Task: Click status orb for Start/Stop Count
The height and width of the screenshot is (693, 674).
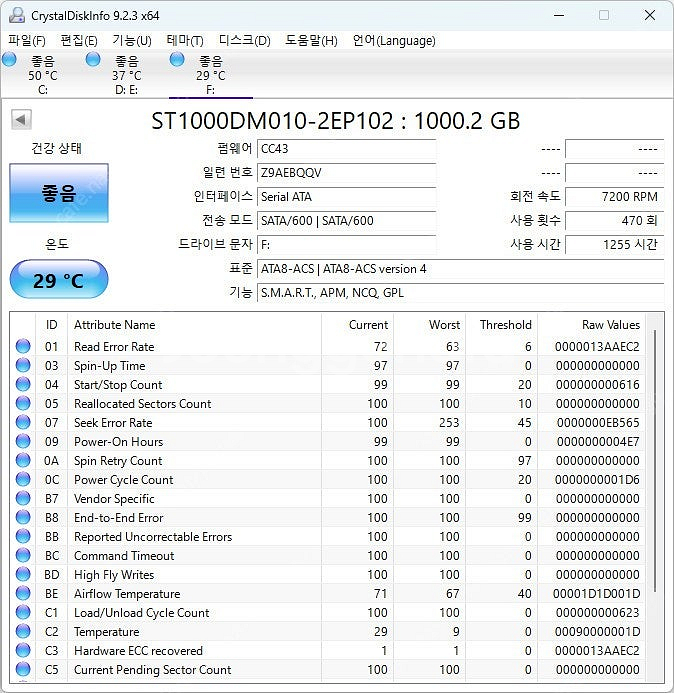Action: 23,384
